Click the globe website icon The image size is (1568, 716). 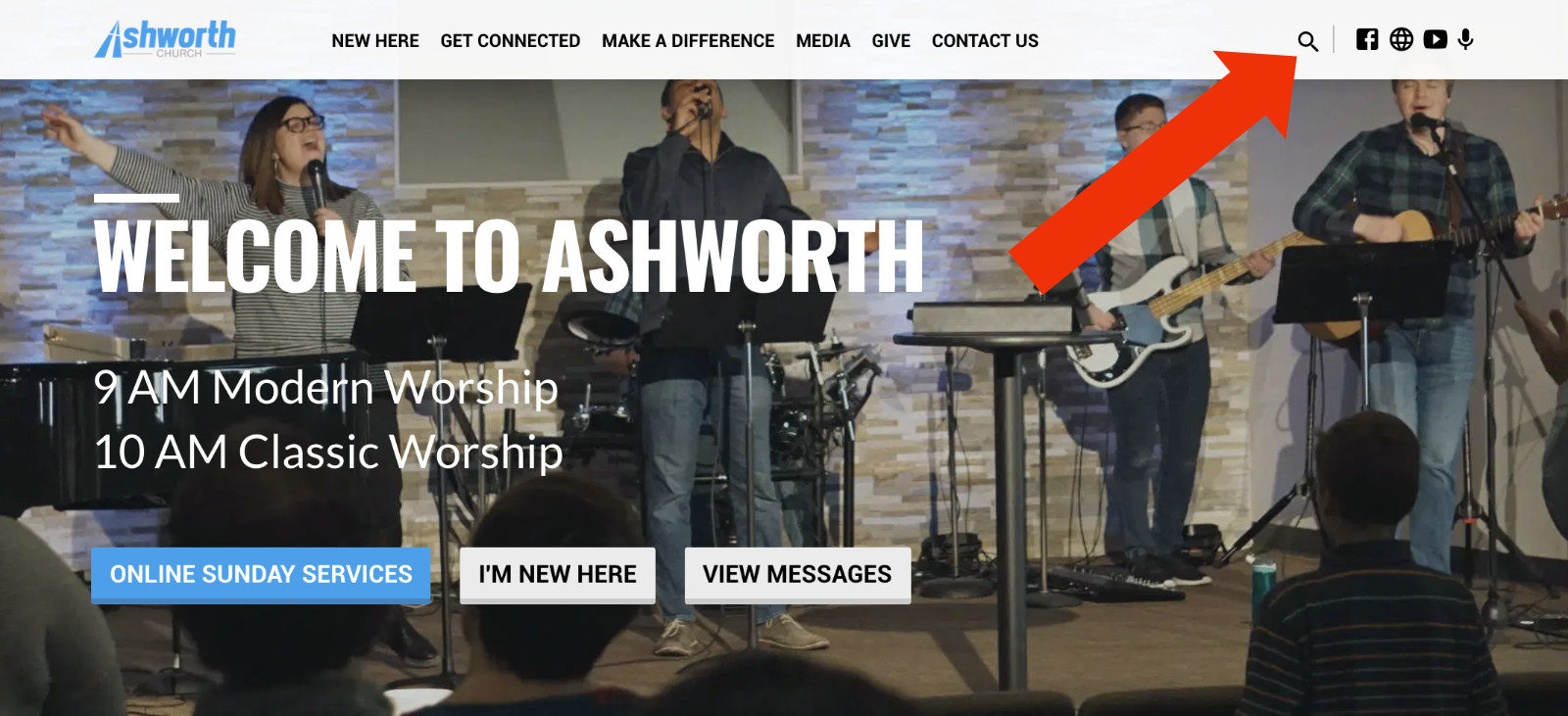tap(1401, 39)
